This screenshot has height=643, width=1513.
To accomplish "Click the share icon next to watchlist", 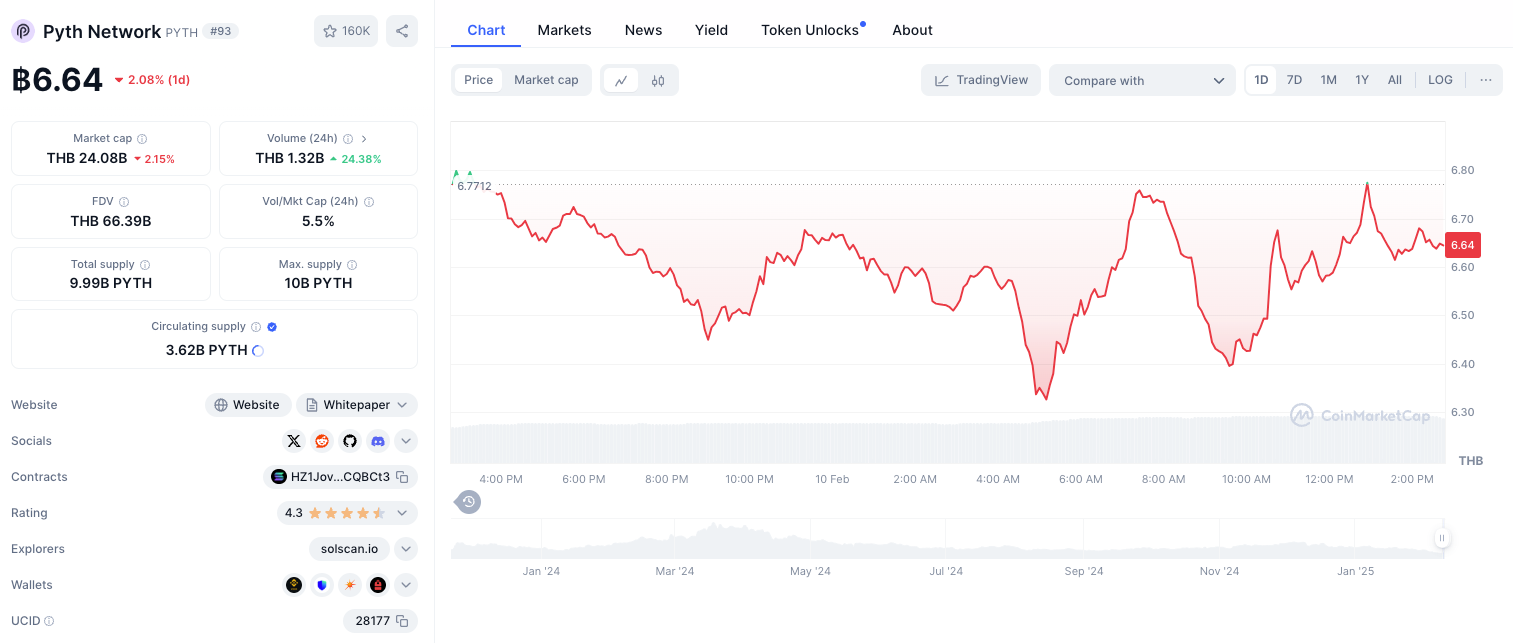I will click(x=402, y=31).
